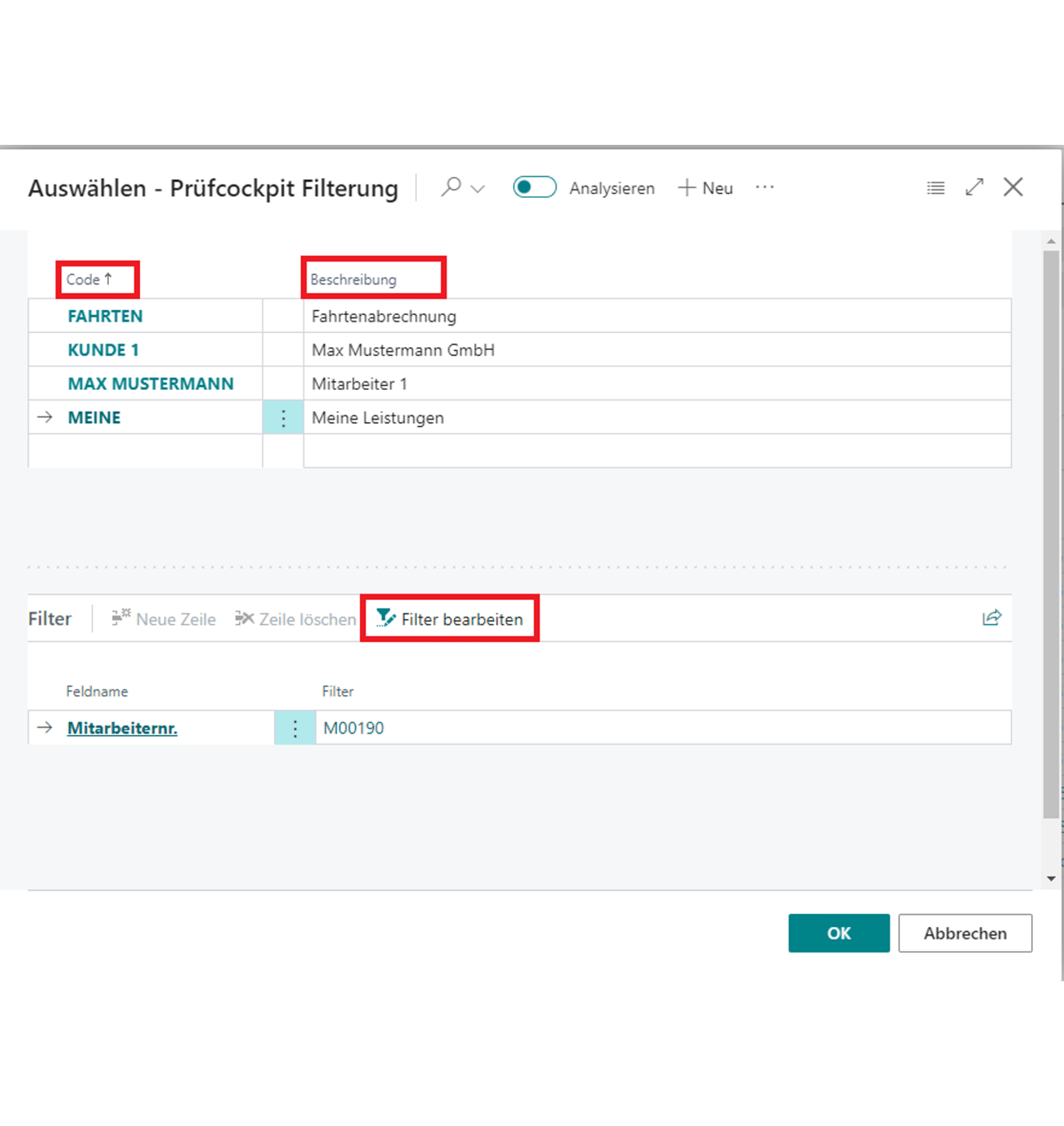The image size is (1064, 1126).
Task: Toggle the Analysieren switch
Action: click(534, 187)
